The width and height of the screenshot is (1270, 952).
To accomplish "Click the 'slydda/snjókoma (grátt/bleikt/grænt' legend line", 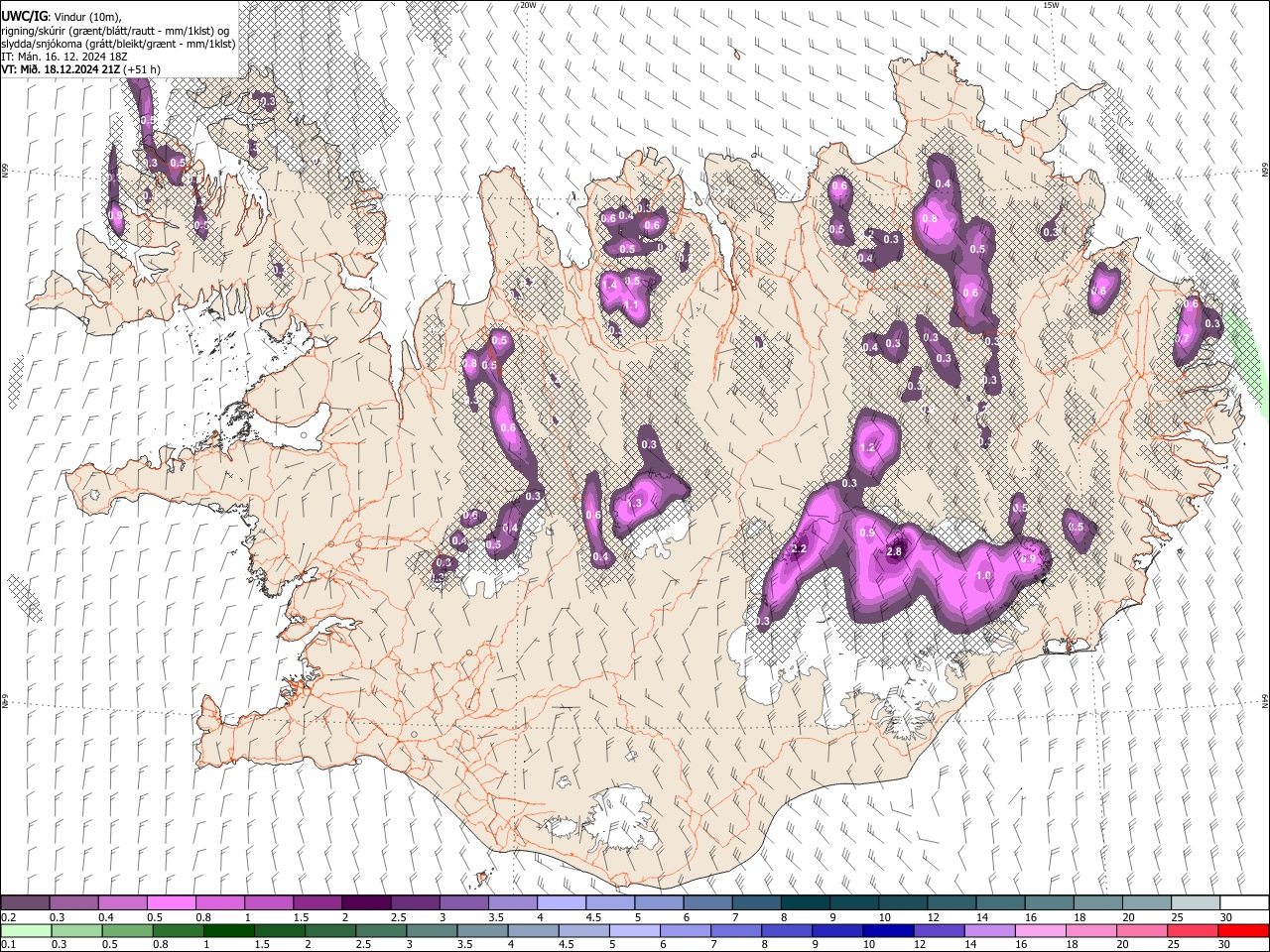I will (x=118, y=44).
